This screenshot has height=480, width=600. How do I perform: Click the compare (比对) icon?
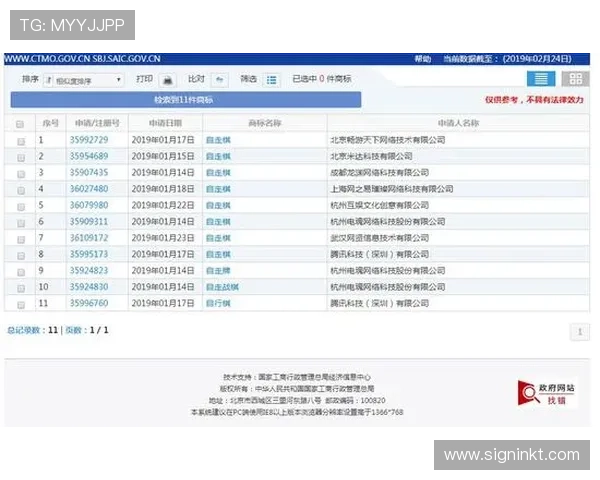tap(220, 80)
